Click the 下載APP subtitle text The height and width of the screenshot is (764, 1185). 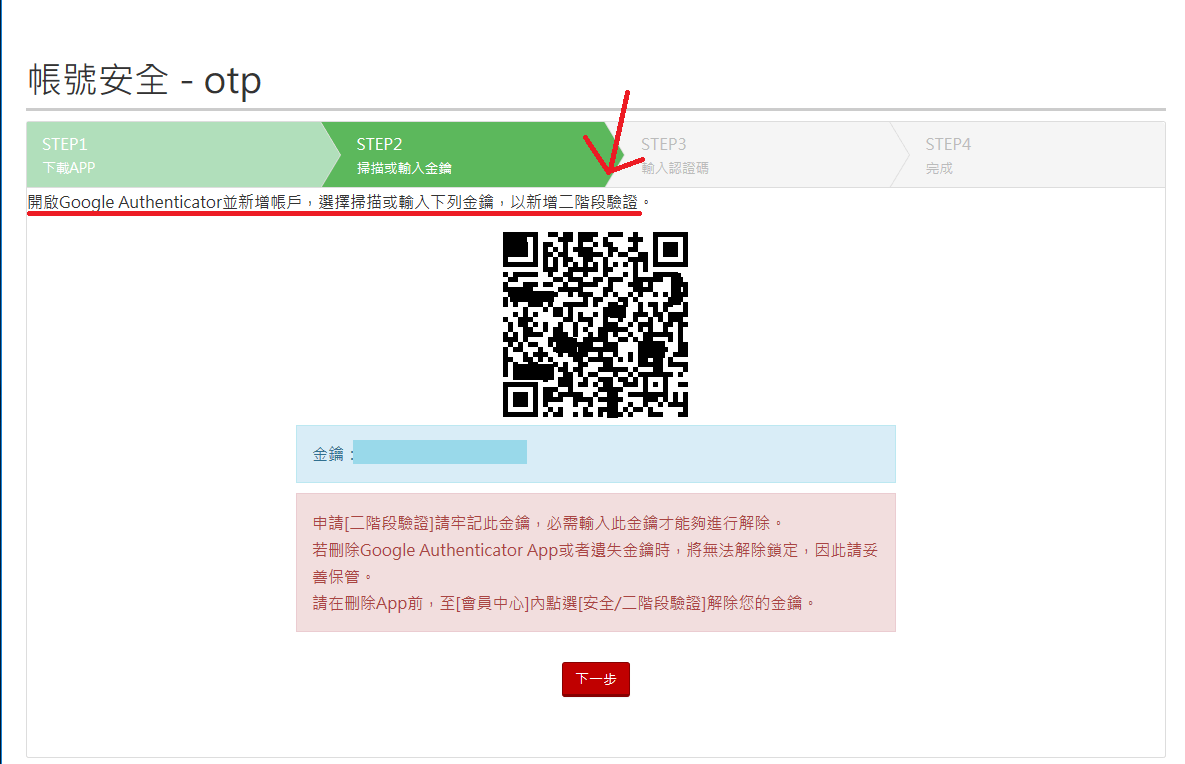click(69, 168)
